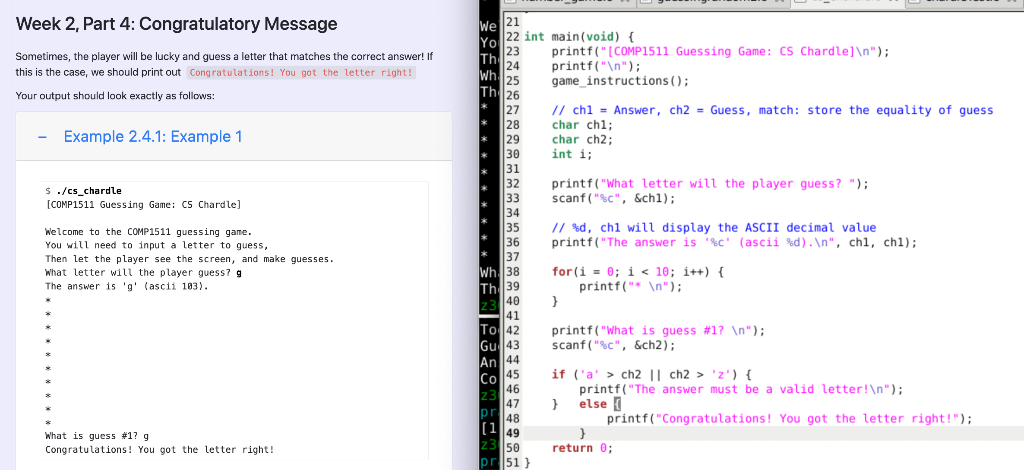
Task: Click the '} else {' line in editor
Action: coord(586,404)
